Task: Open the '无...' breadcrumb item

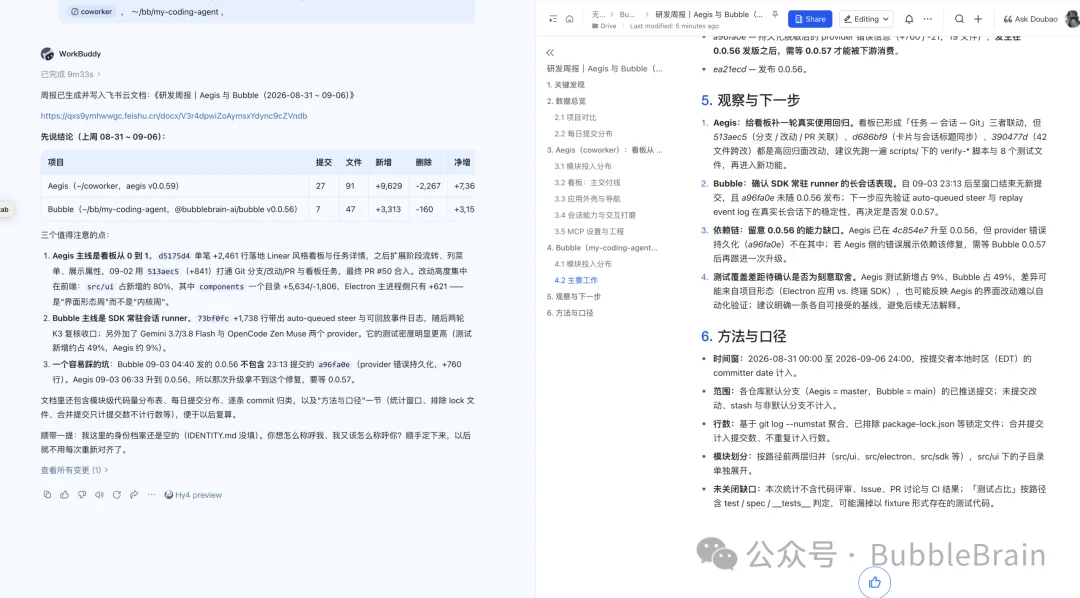Action: 599,14
